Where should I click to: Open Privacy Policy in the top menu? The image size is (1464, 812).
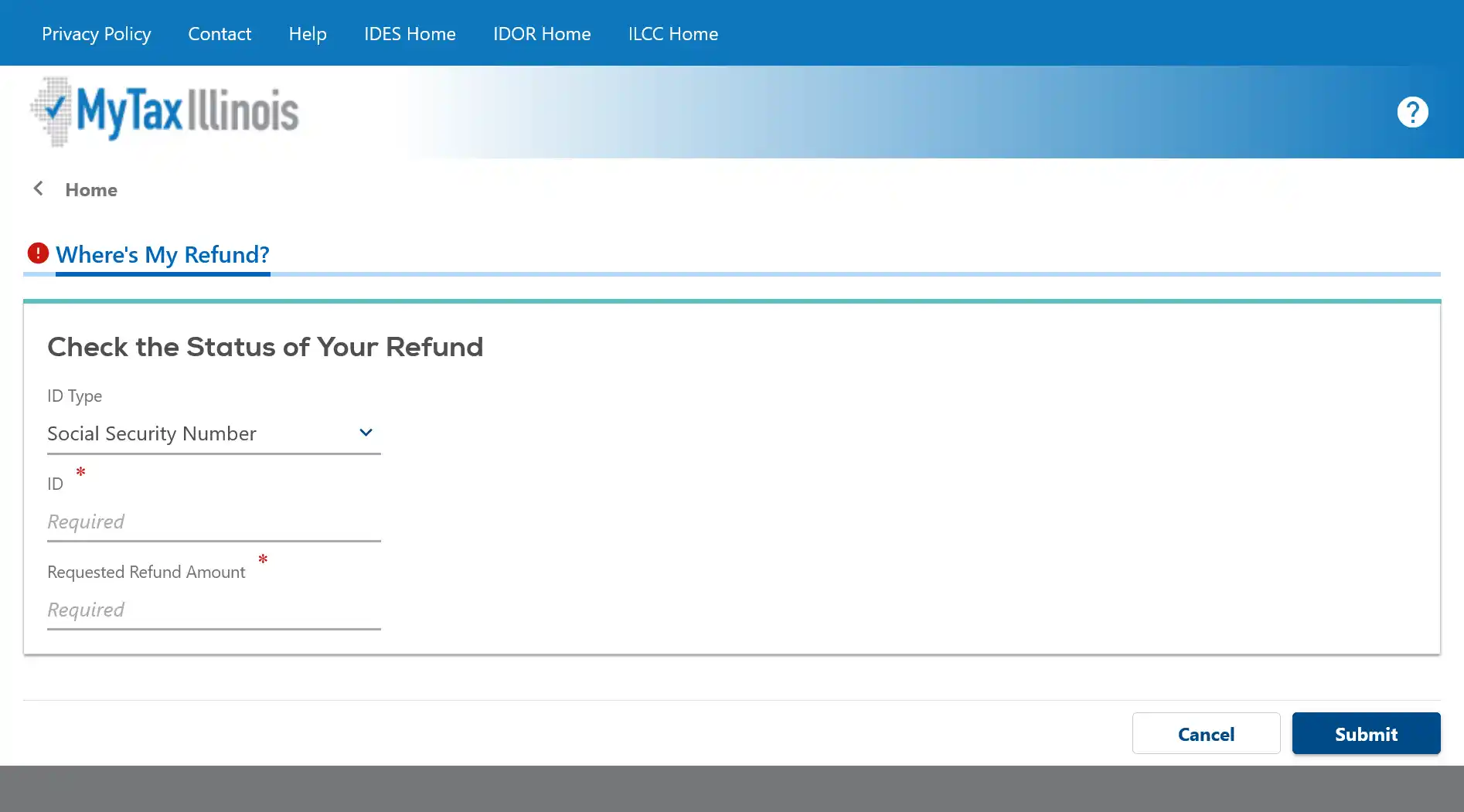pyautogui.click(x=96, y=34)
